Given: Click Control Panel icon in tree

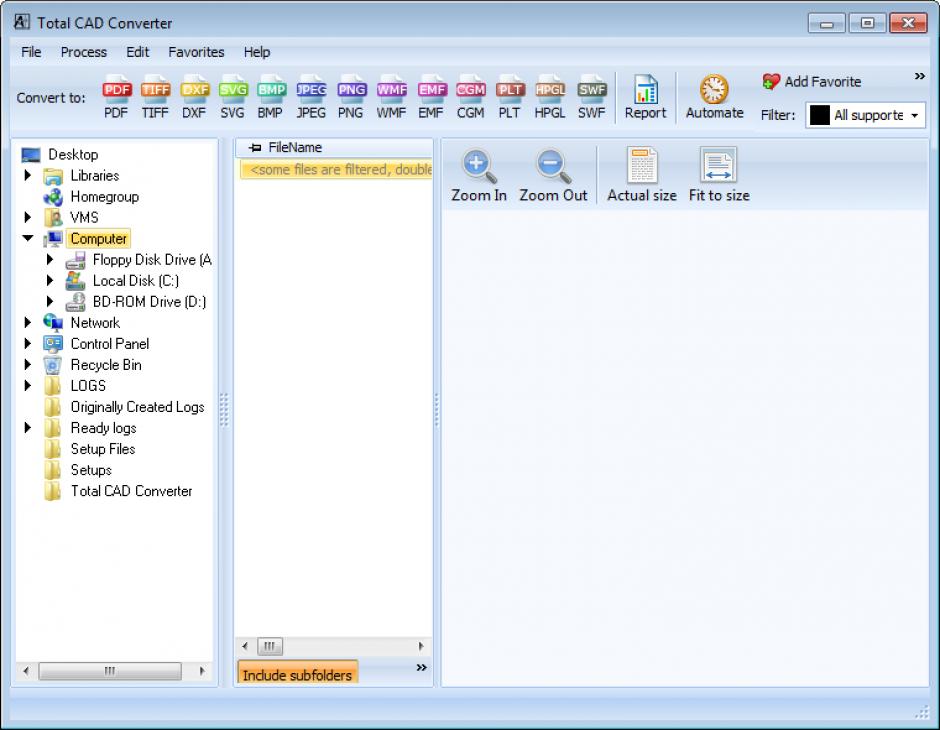Looking at the screenshot, I should point(53,343).
